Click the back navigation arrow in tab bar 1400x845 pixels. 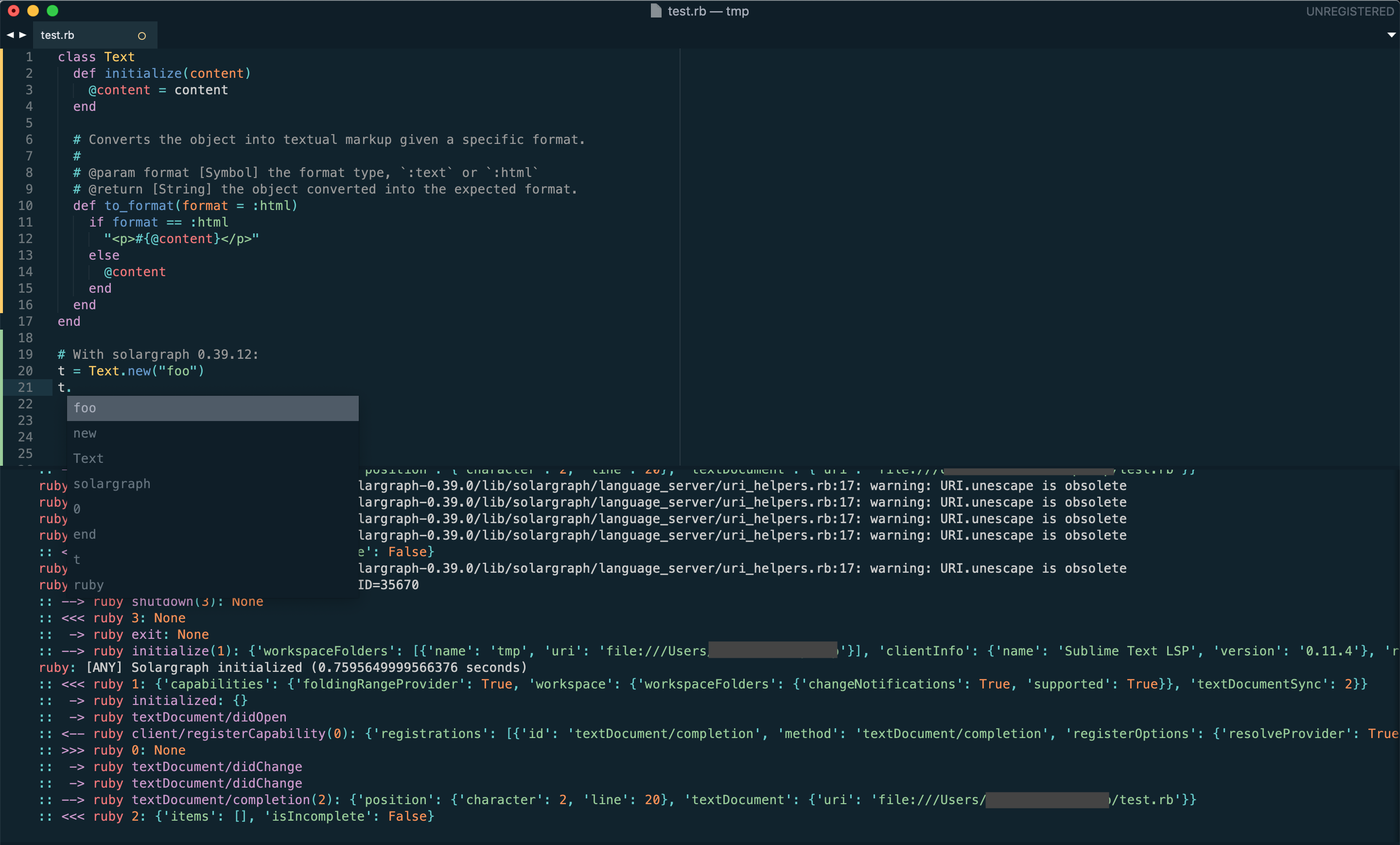pyautogui.click(x=10, y=35)
